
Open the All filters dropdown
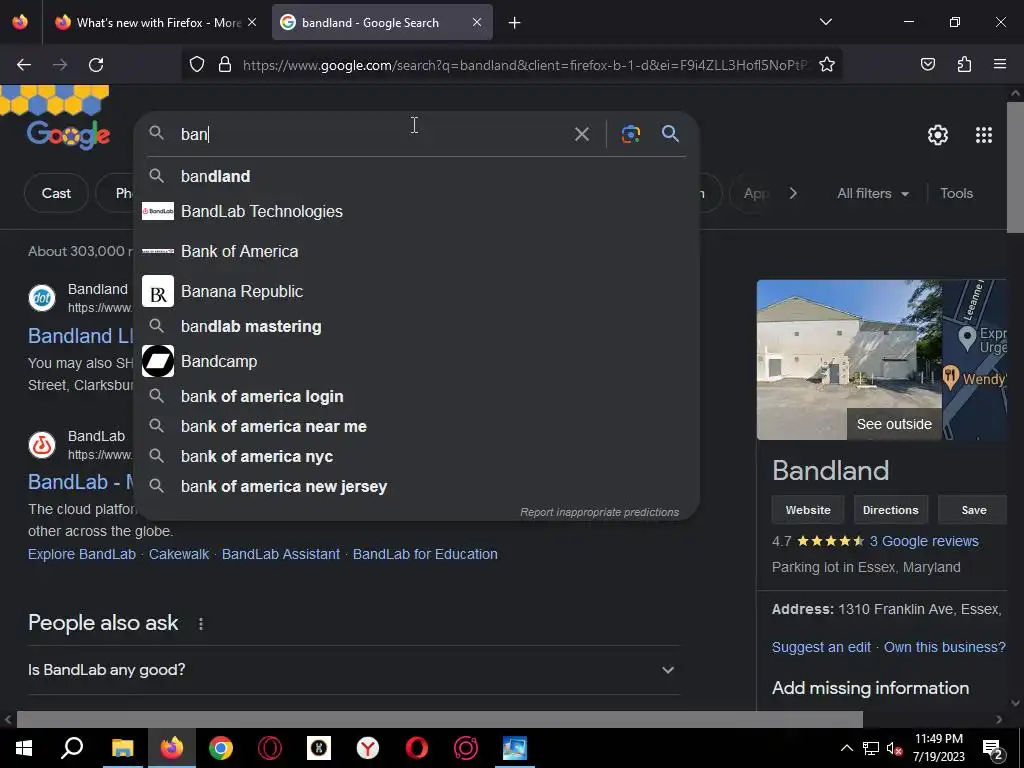873,193
